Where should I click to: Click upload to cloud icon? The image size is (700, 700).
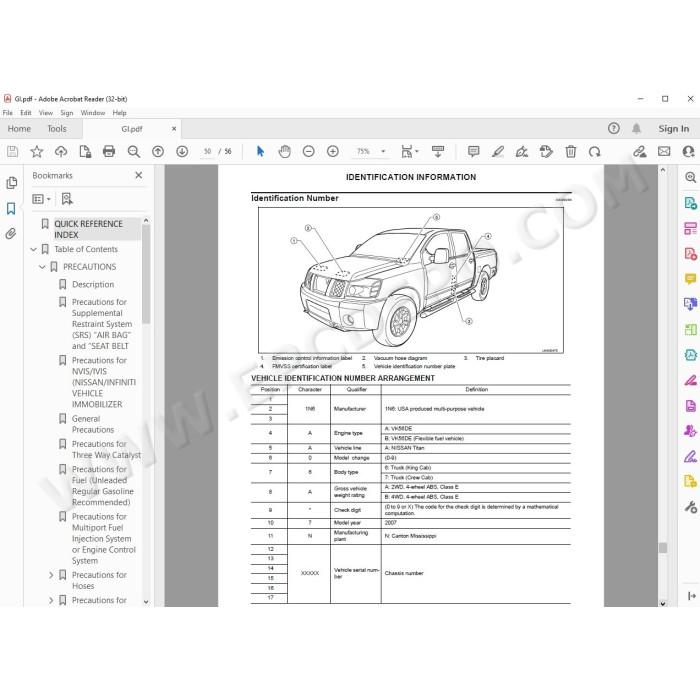pos(61,152)
